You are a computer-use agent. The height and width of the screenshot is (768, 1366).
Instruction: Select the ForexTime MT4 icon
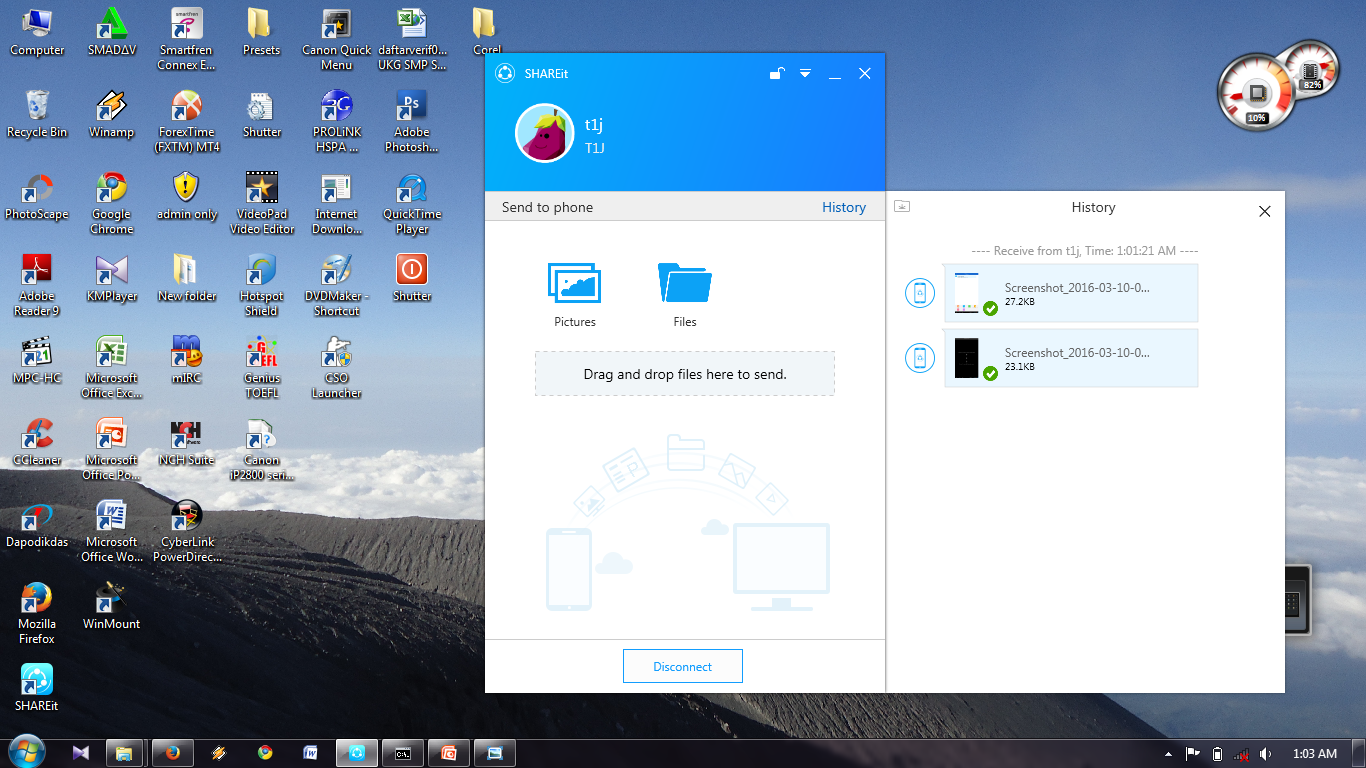[x=187, y=121]
